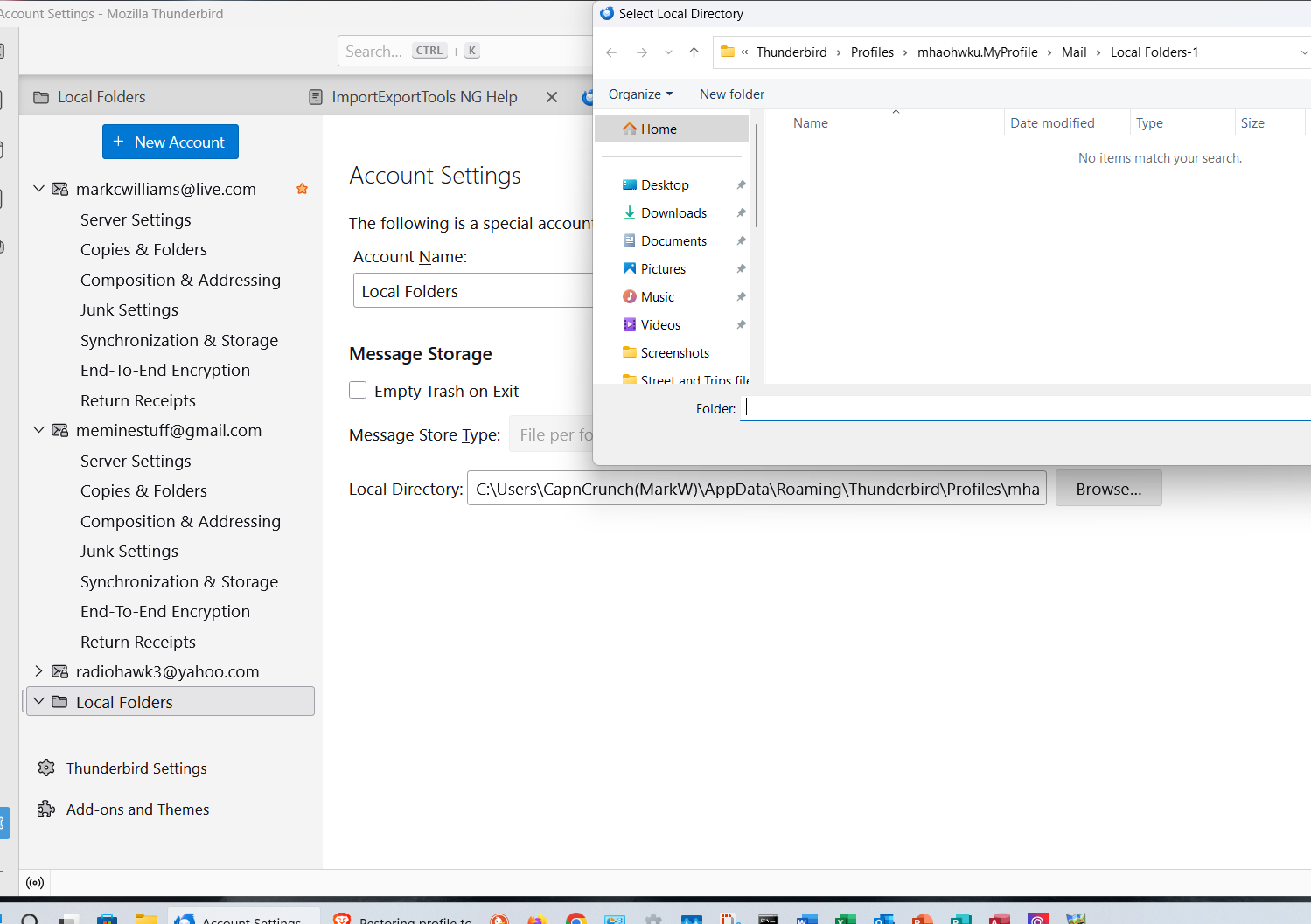Open the Organize dropdown menu

click(640, 94)
